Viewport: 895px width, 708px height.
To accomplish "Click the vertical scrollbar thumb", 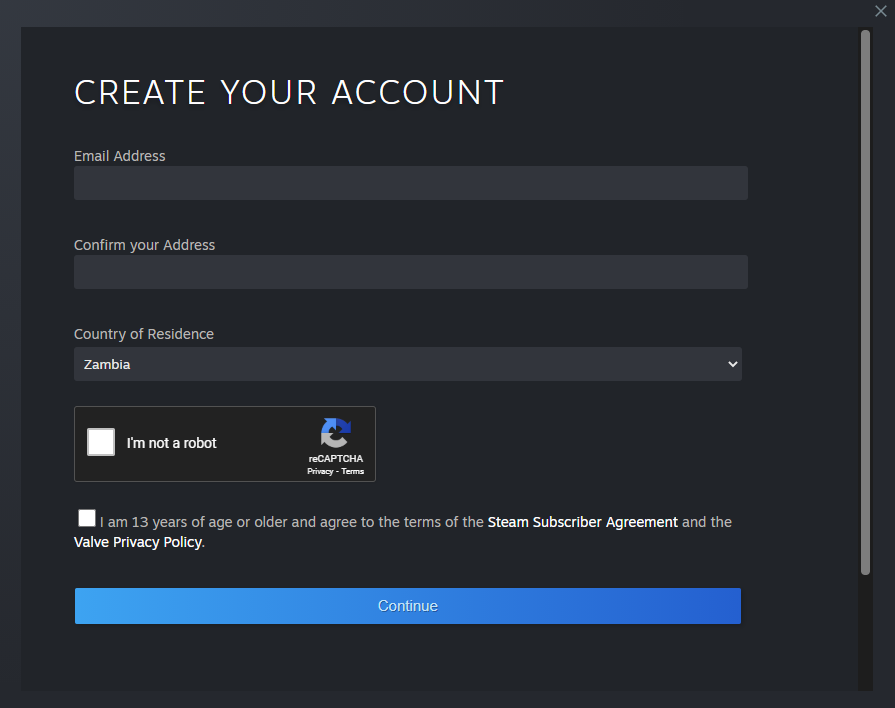I will pyautogui.click(x=865, y=302).
